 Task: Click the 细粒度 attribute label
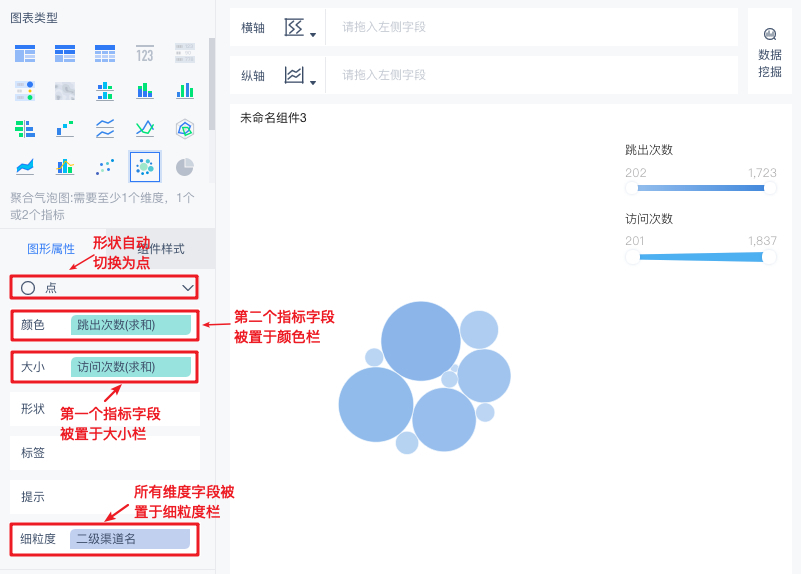38,539
